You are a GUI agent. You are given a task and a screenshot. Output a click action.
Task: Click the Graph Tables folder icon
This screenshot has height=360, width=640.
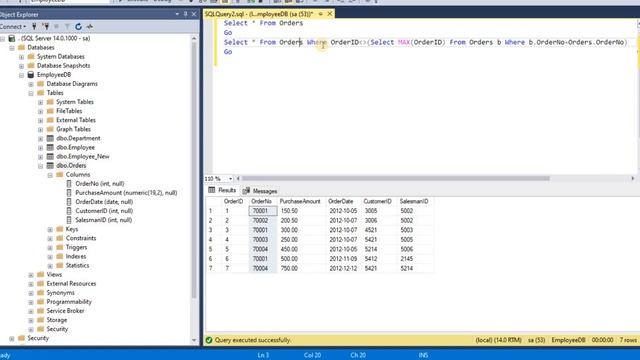pos(50,129)
